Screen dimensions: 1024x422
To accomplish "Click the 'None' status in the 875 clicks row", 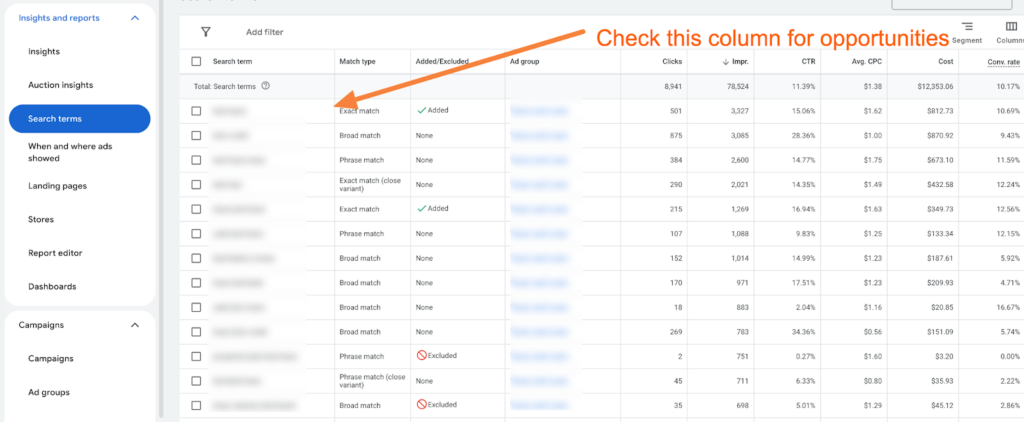I will tap(424, 135).
